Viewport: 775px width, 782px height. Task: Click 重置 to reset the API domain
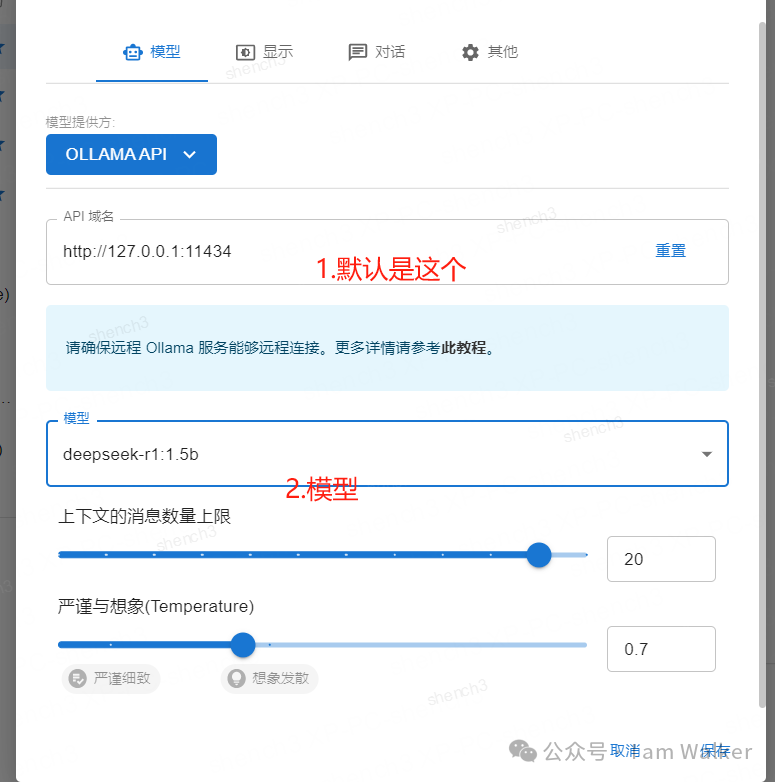click(x=670, y=251)
